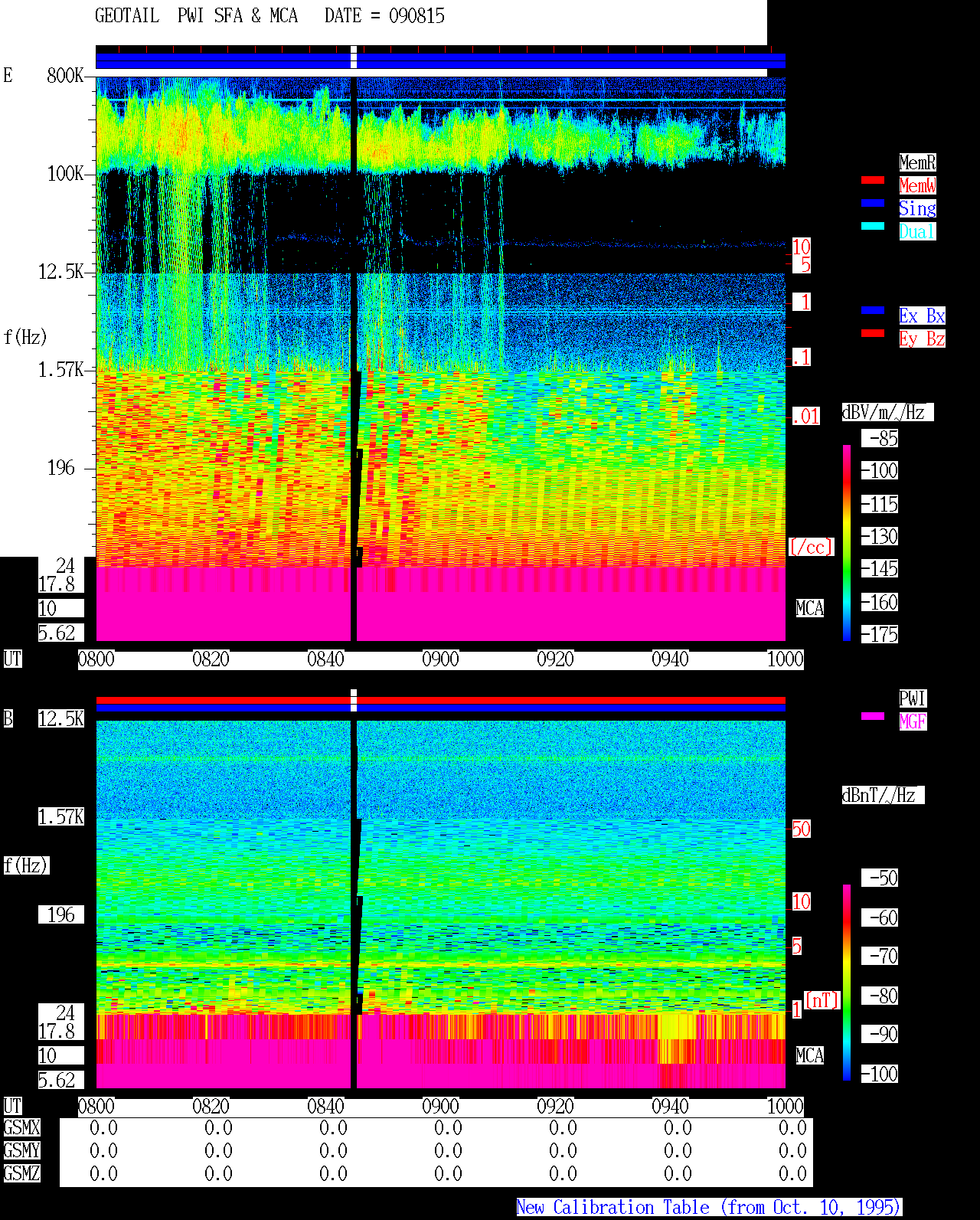Click the 0940 tick under the B spectrogram

tap(671, 1106)
